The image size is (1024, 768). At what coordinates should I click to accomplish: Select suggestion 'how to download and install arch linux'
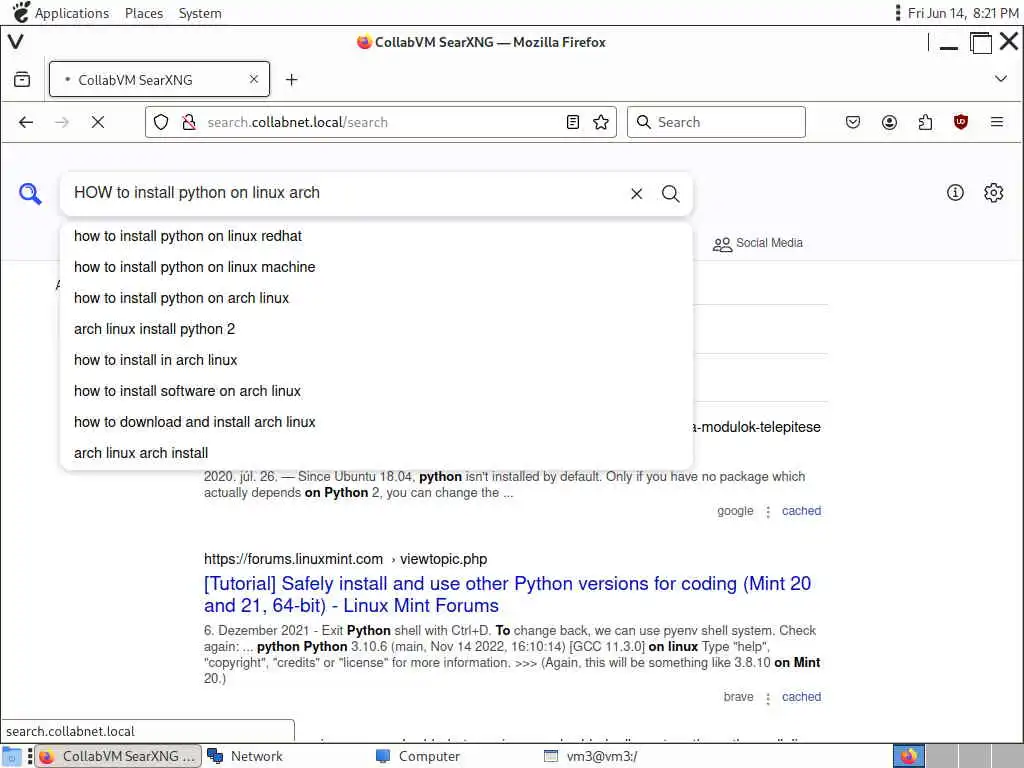376,422
